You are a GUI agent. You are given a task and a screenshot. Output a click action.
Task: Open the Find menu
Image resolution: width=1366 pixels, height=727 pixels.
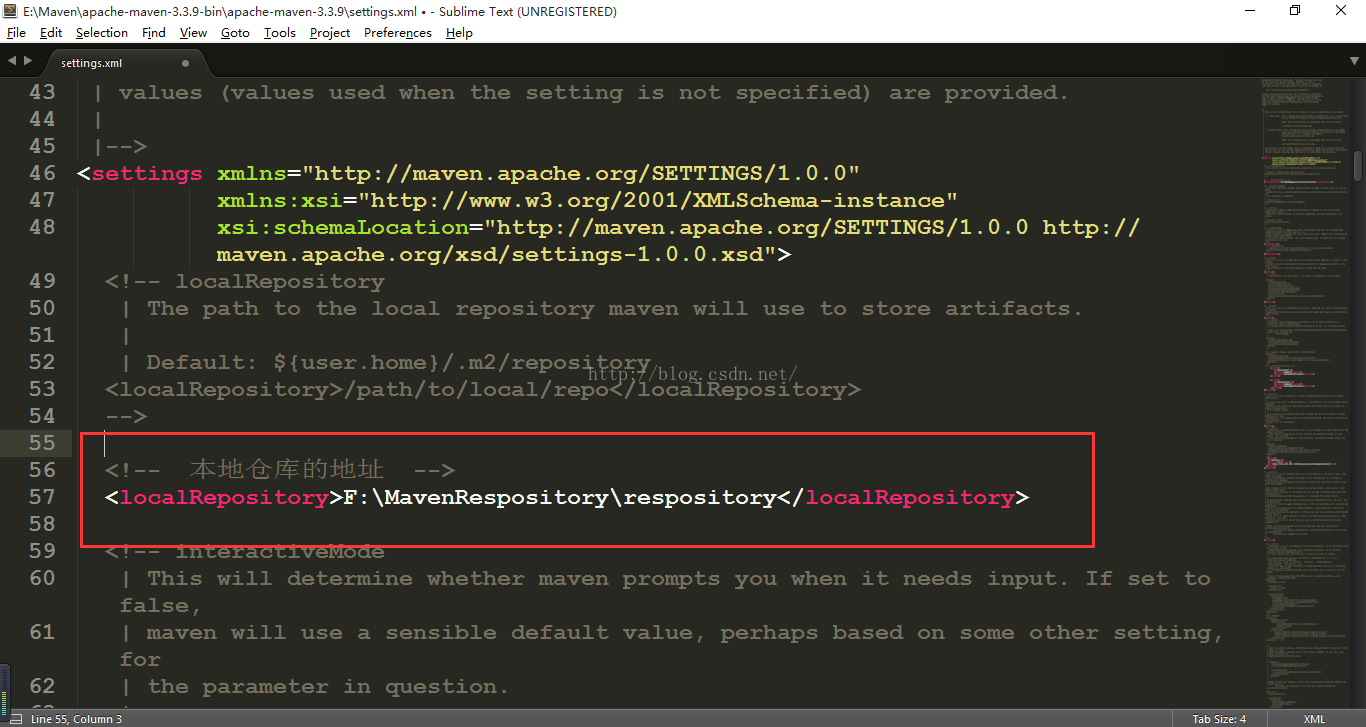154,32
